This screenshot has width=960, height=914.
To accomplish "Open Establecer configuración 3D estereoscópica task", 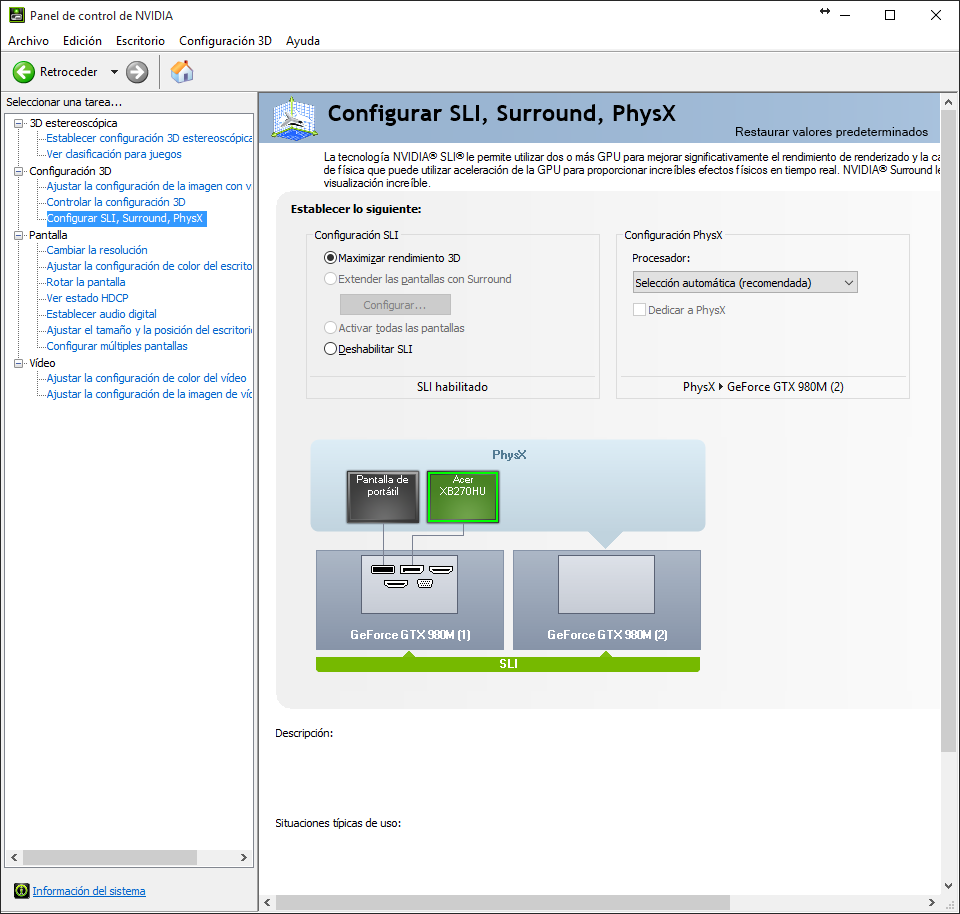I will (x=149, y=138).
